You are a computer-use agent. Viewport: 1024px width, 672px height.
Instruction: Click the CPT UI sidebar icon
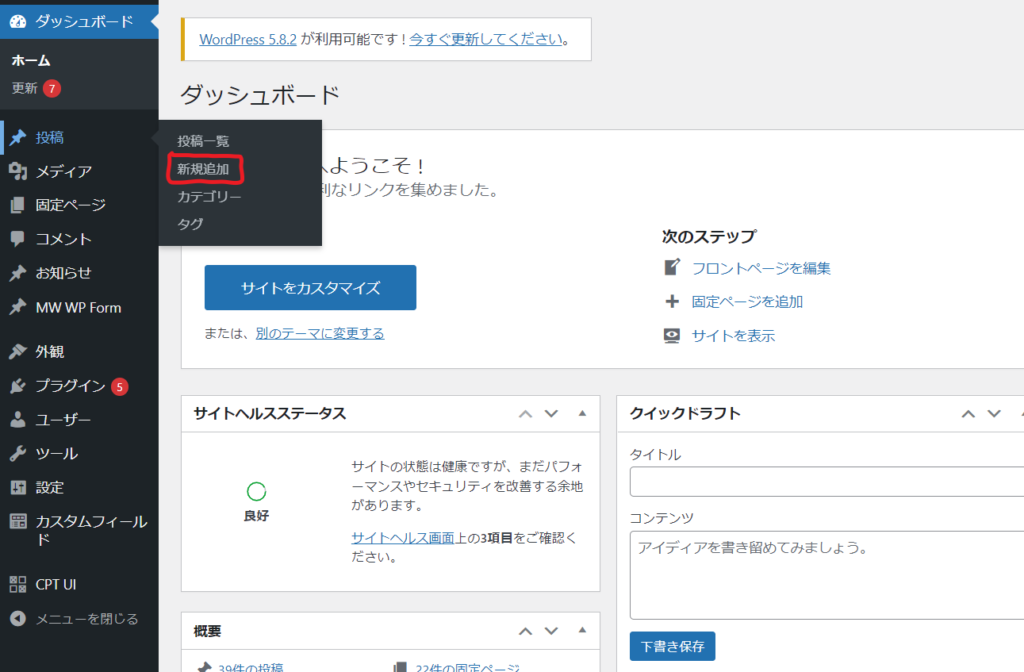tap(18, 584)
